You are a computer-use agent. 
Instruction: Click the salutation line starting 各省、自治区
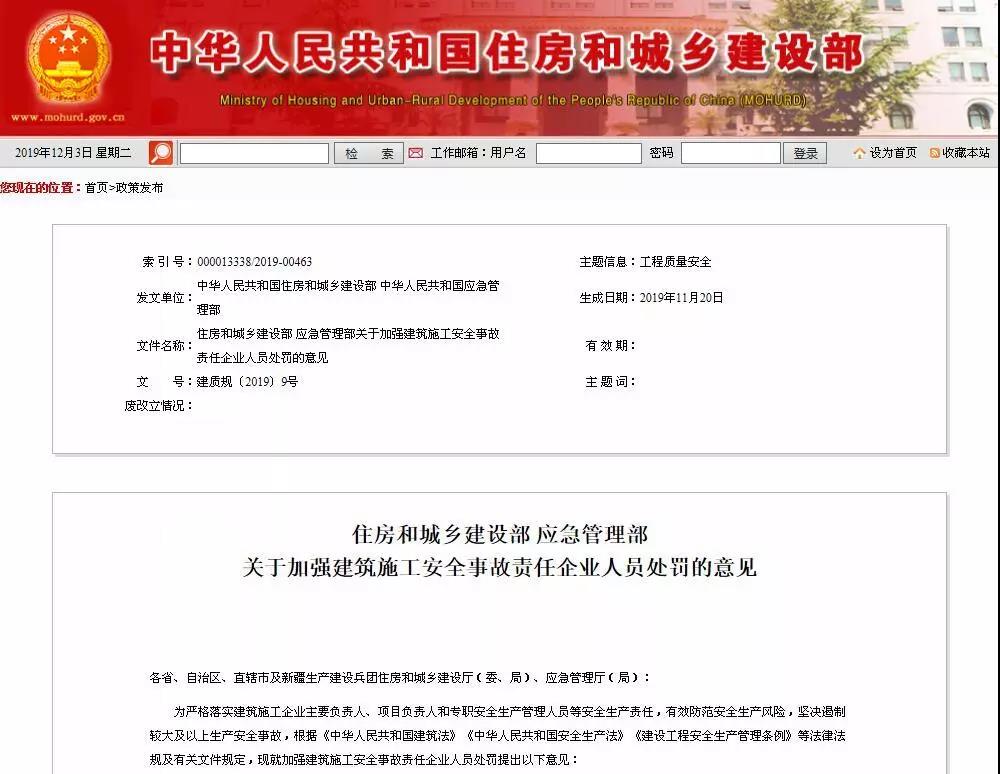tap(400, 678)
